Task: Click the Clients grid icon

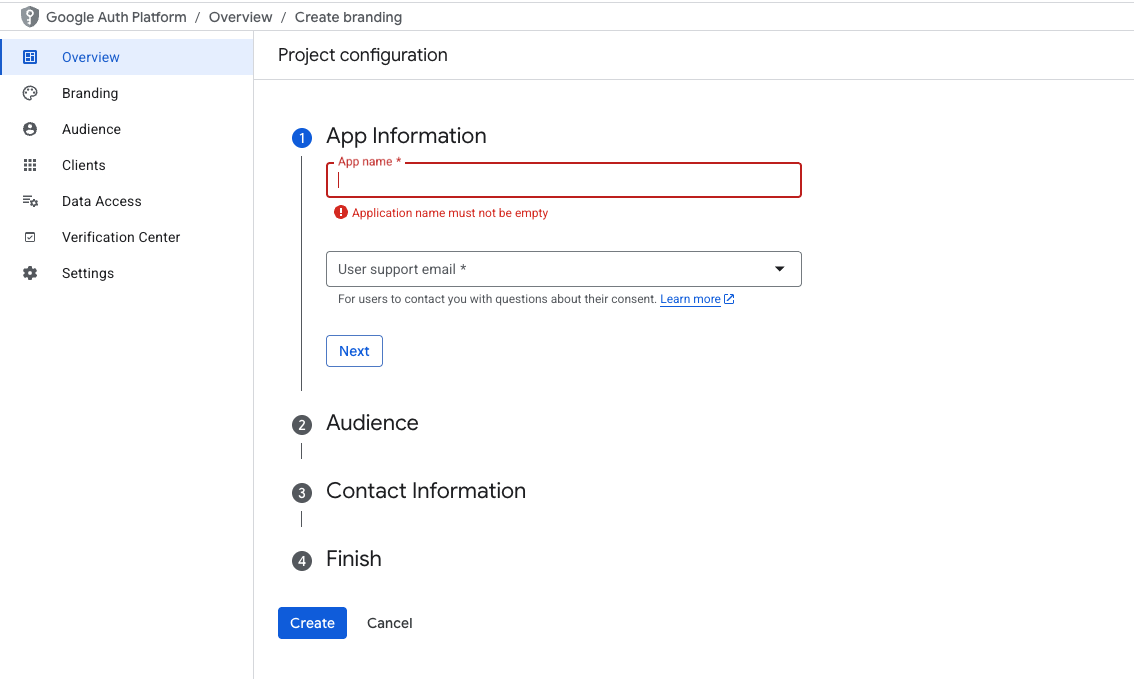Action: coord(30,165)
